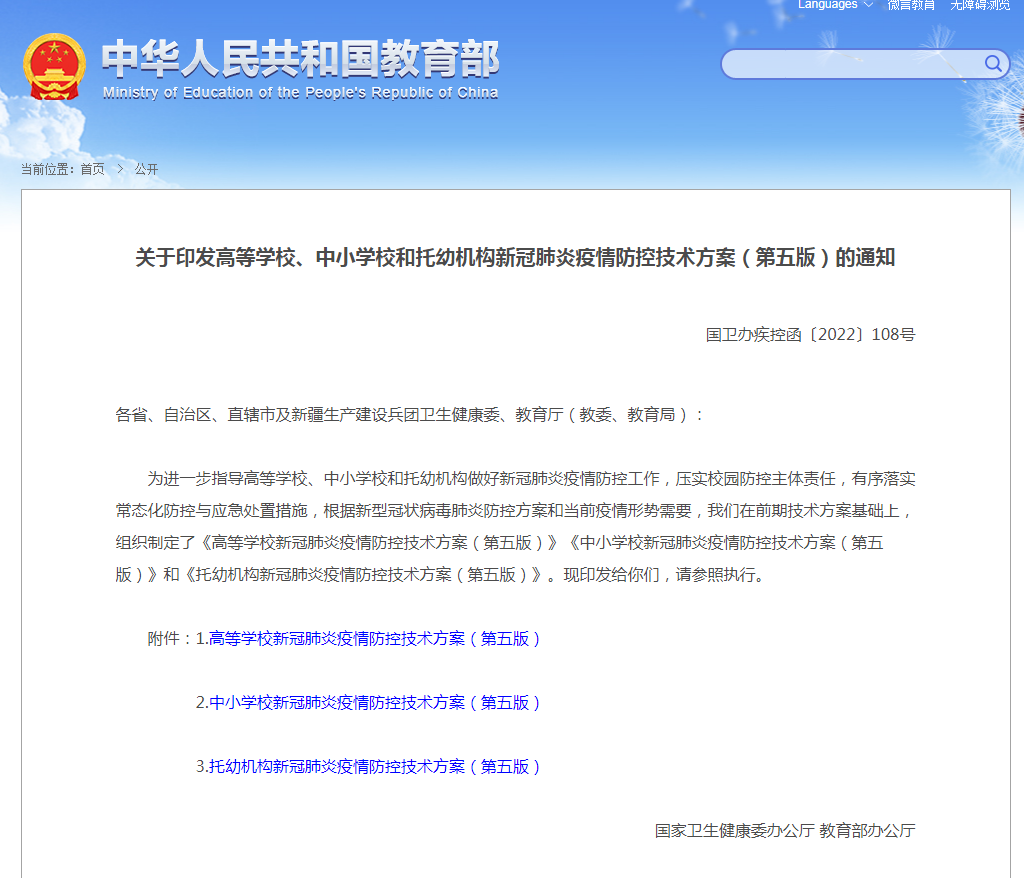Image resolution: width=1024 pixels, height=878 pixels.
Task: Click the national emblem logo
Action: pyautogui.click(x=54, y=67)
